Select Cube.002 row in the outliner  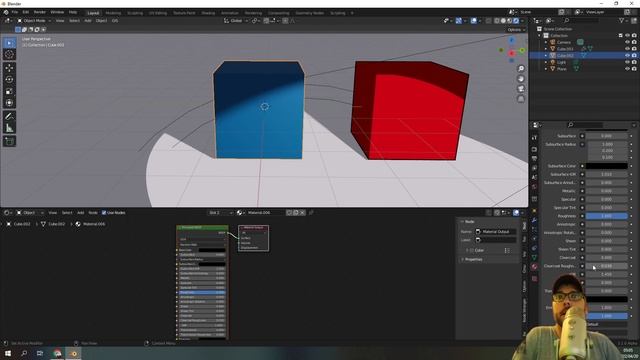tap(584, 56)
